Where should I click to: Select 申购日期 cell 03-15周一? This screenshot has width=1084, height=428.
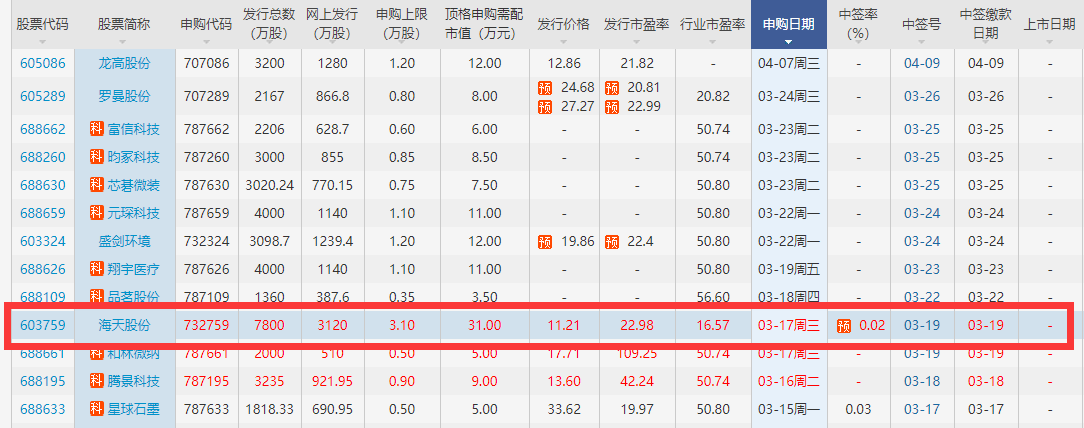(789, 409)
